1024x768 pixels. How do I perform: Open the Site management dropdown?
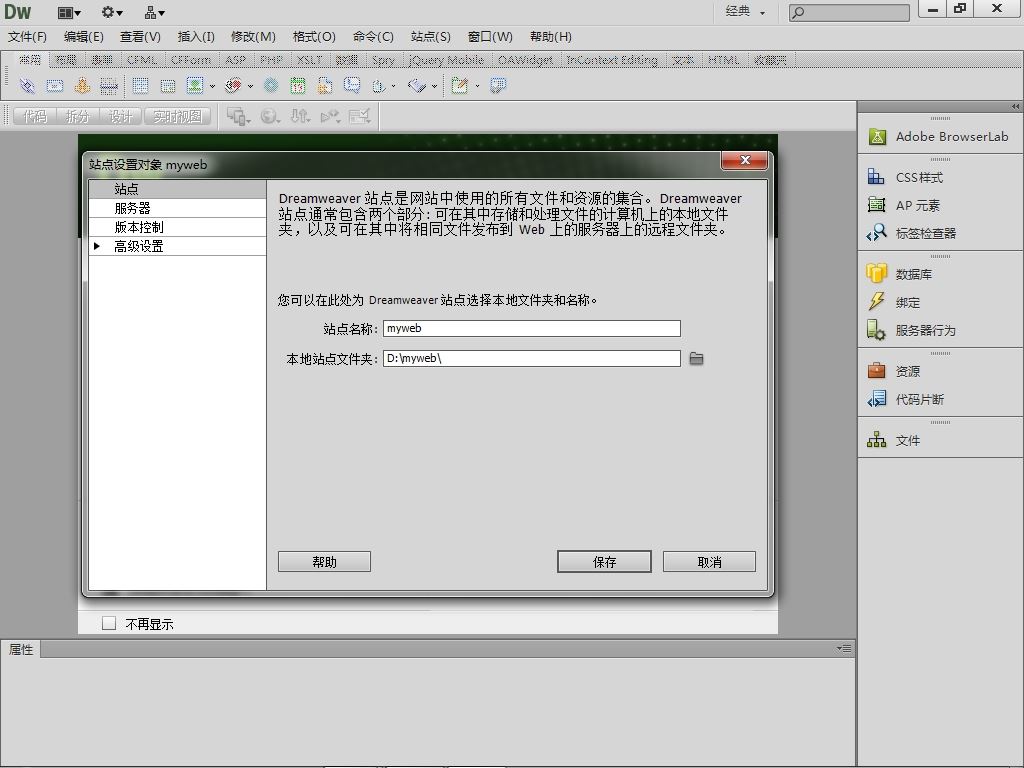(155, 12)
